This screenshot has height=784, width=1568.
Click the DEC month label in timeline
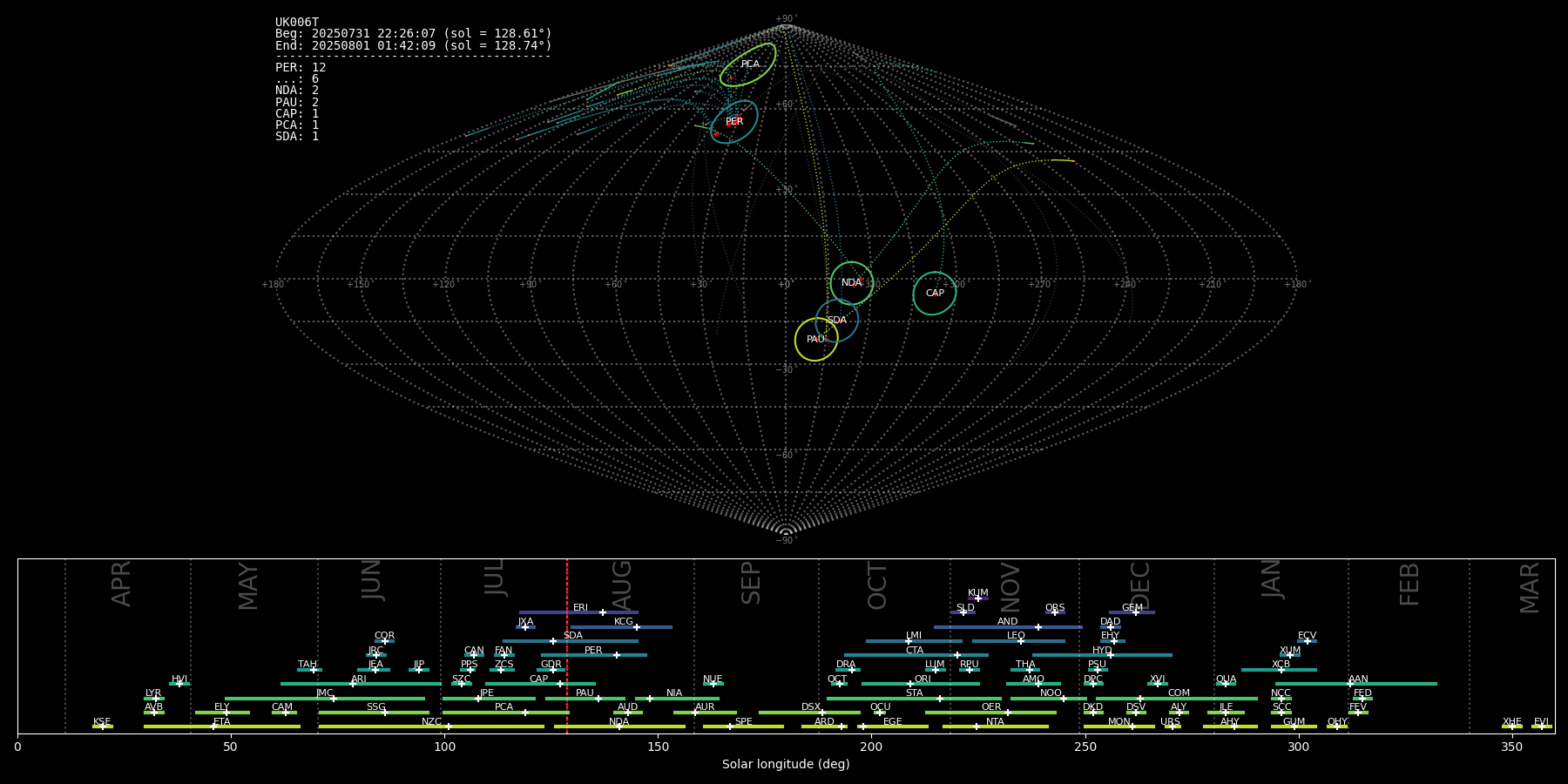pyautogui.click(x=1140, y=585)
